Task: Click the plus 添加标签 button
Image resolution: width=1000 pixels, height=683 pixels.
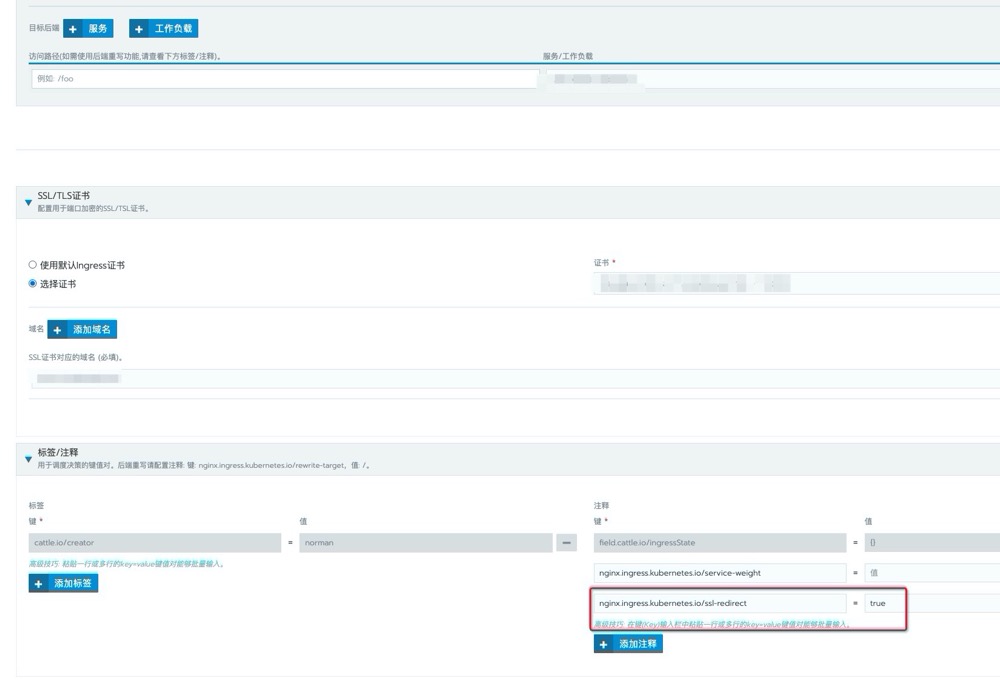Action: (64, 583)
